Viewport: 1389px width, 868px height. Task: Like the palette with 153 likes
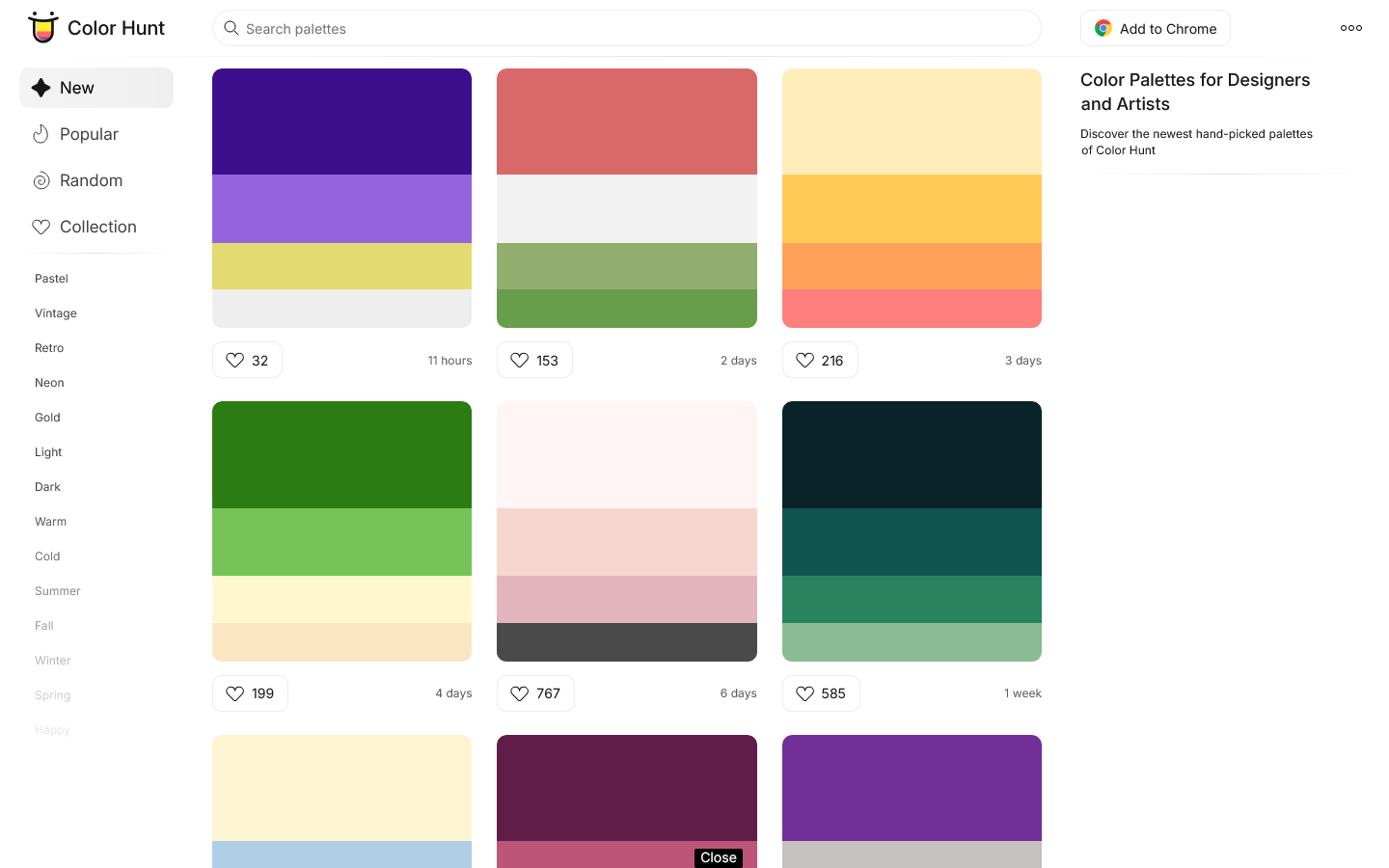[534, 360]
